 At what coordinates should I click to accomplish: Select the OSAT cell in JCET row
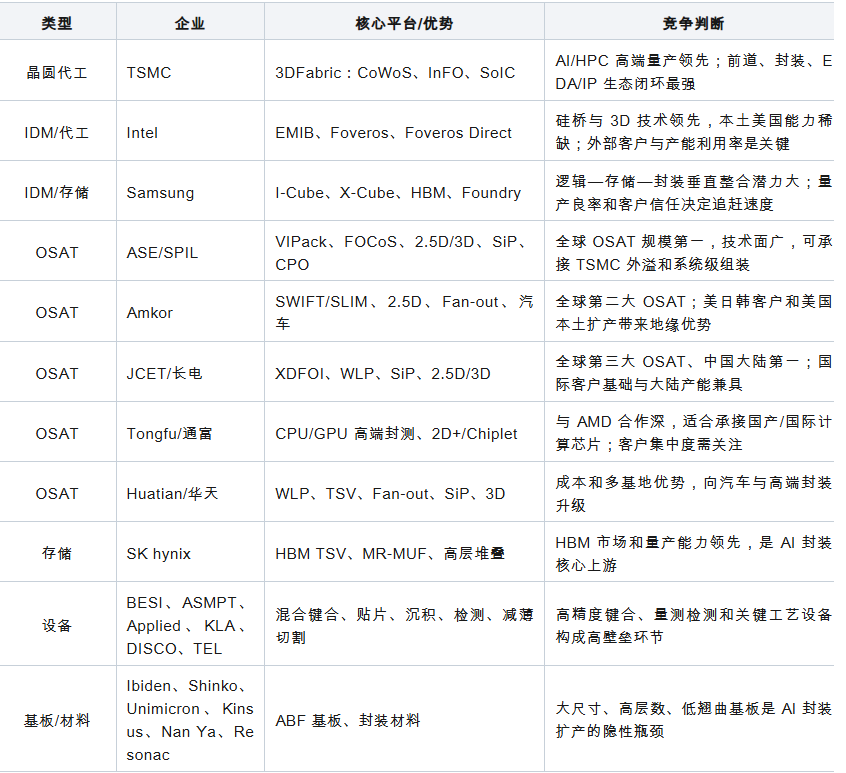[x=57, y=372]
